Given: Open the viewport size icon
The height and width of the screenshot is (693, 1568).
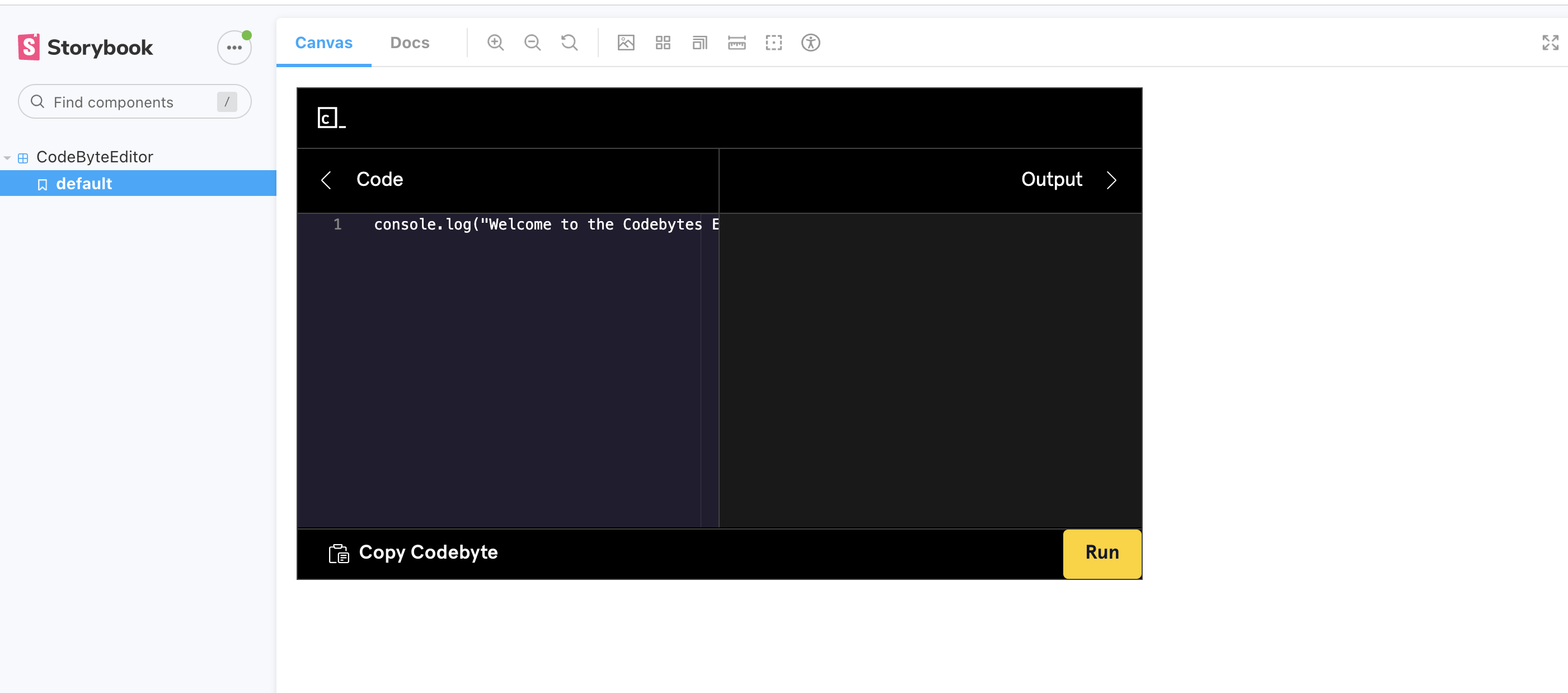Looking at the screenshot, I should pos(700,43).
